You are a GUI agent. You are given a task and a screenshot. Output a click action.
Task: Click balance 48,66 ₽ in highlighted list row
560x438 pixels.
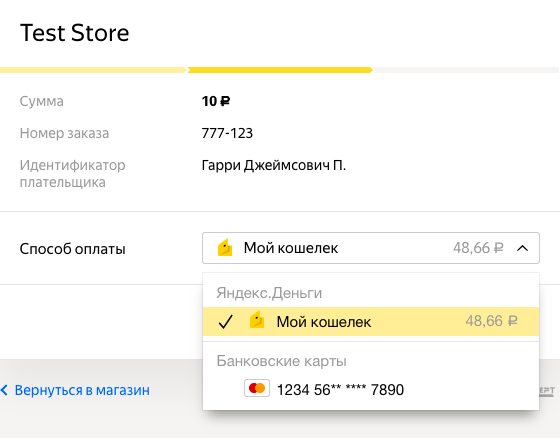pyautogui.click(x=491, y=321)
